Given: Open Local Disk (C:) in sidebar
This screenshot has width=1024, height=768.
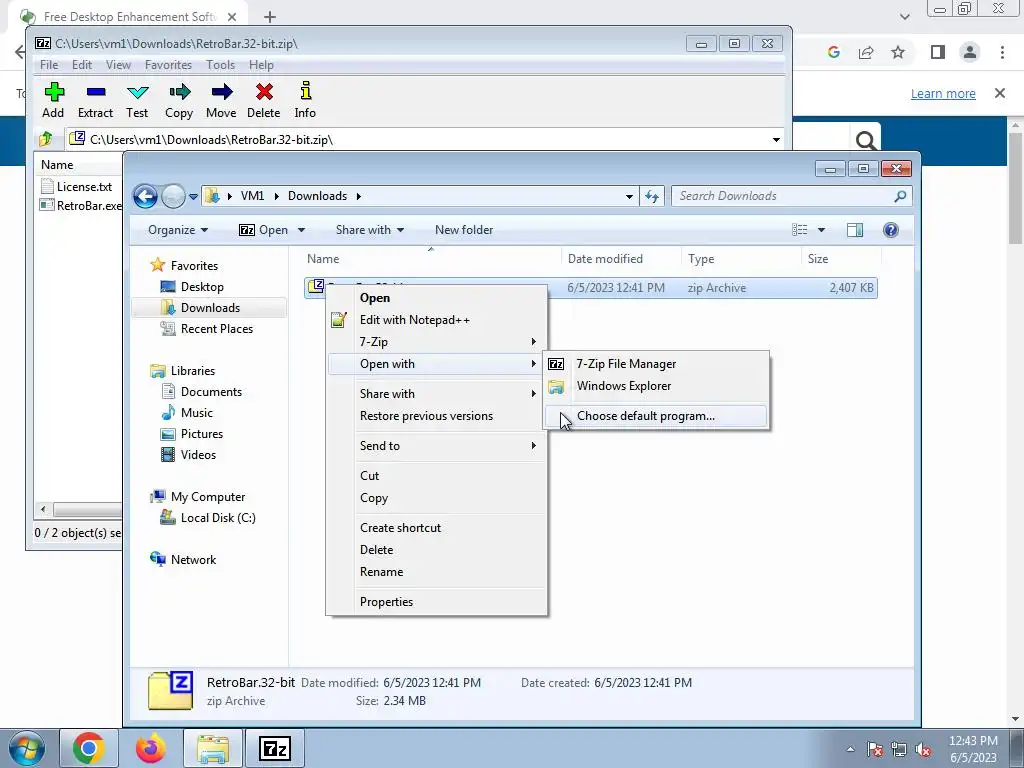Looking at the screenshot, I should pyautogui.click(x=218, y=518).
